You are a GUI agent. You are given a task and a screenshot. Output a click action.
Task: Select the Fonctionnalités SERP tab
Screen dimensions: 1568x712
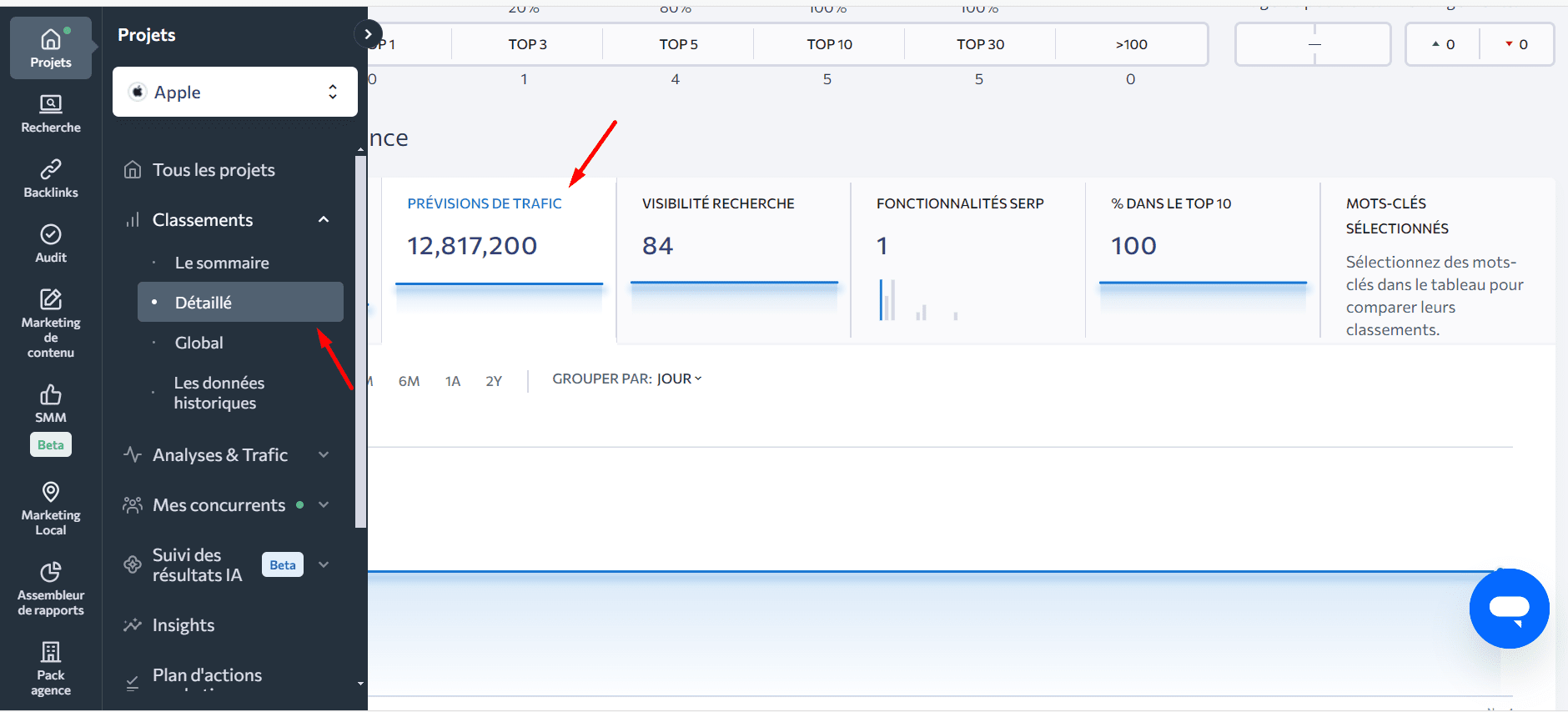click(x=967, y=258)
